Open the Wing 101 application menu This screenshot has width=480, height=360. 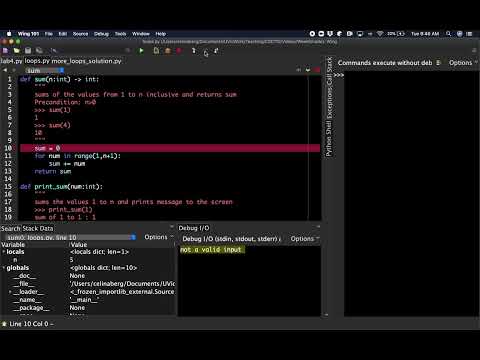click(28, 34)
